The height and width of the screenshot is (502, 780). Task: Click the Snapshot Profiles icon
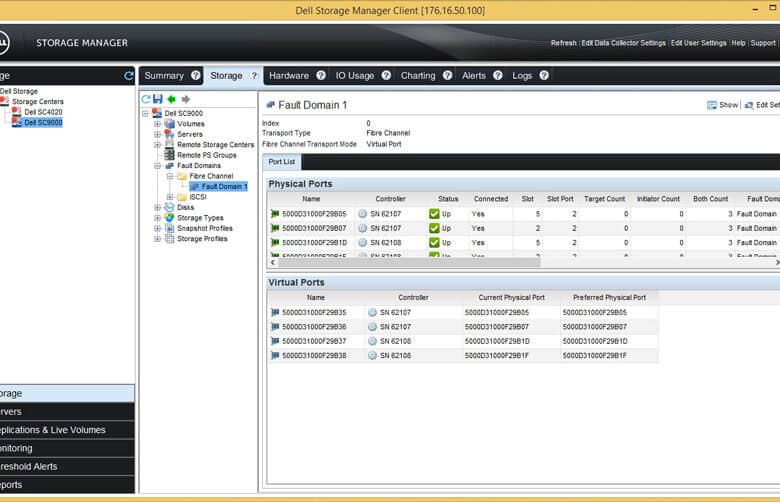click(x=170, y=228)
